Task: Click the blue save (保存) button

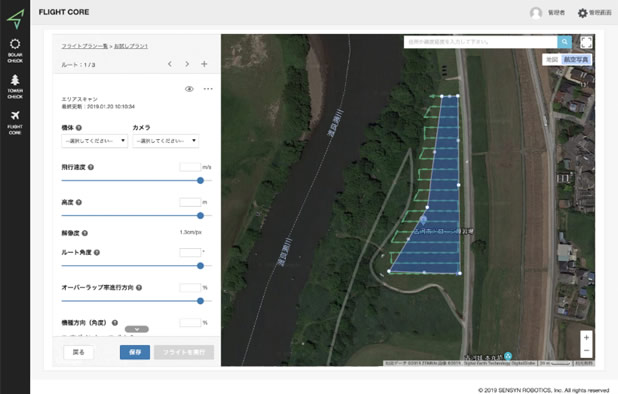Action: coord(135,352)
